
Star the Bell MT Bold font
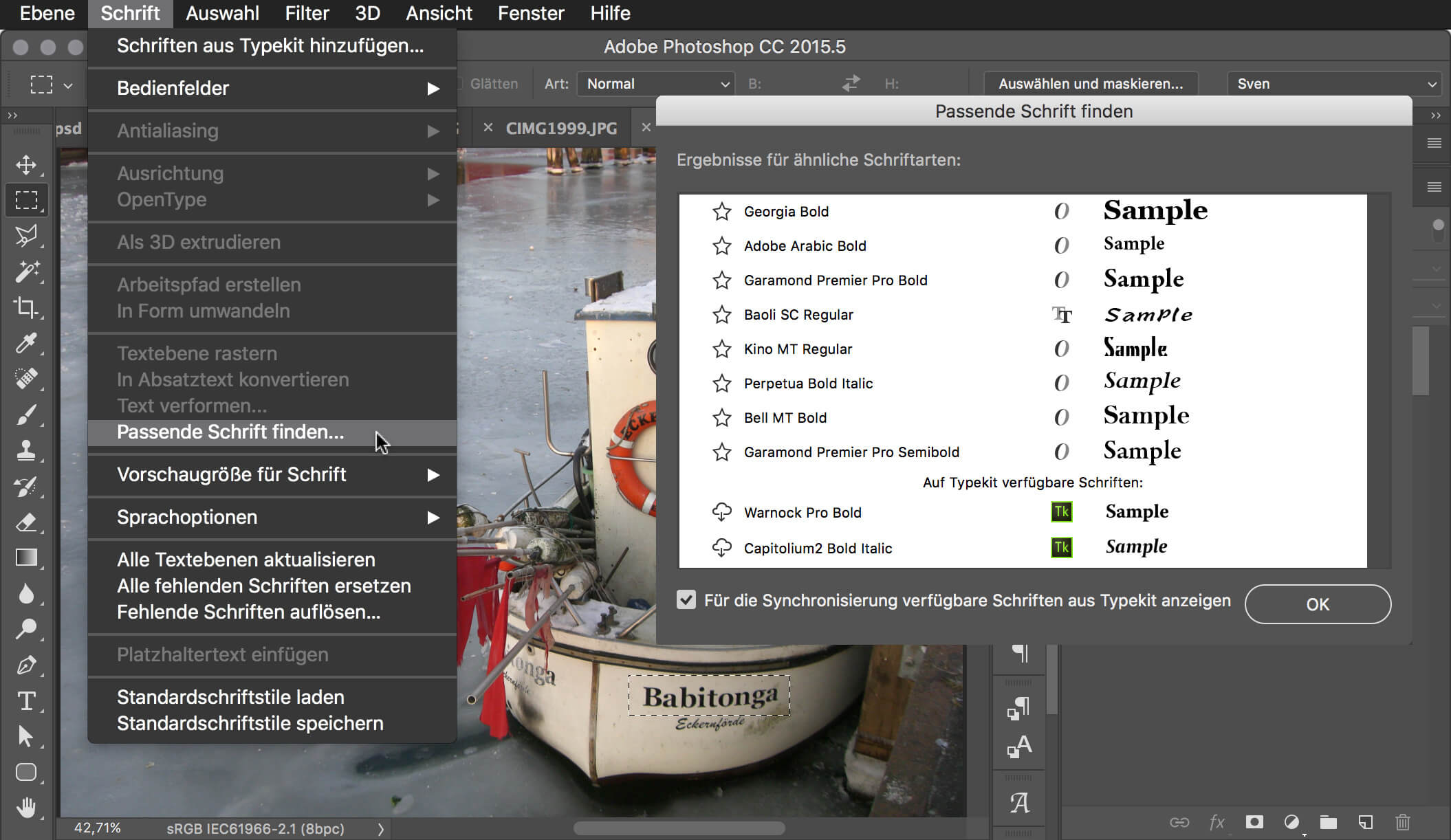click(x=721, y=418)
